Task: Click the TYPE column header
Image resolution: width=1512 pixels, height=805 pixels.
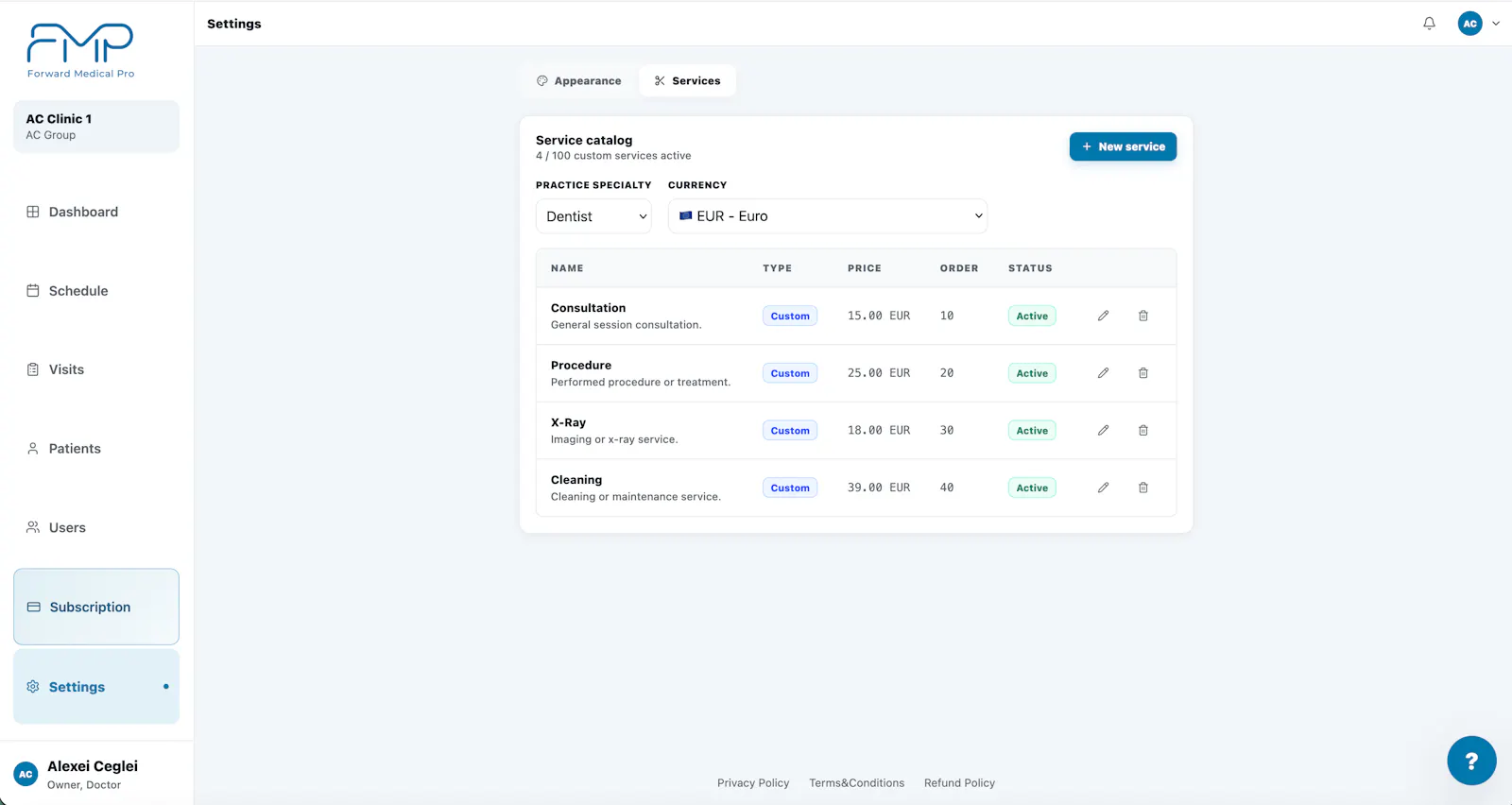Action: pyautogui.click(x=777, y=268)
